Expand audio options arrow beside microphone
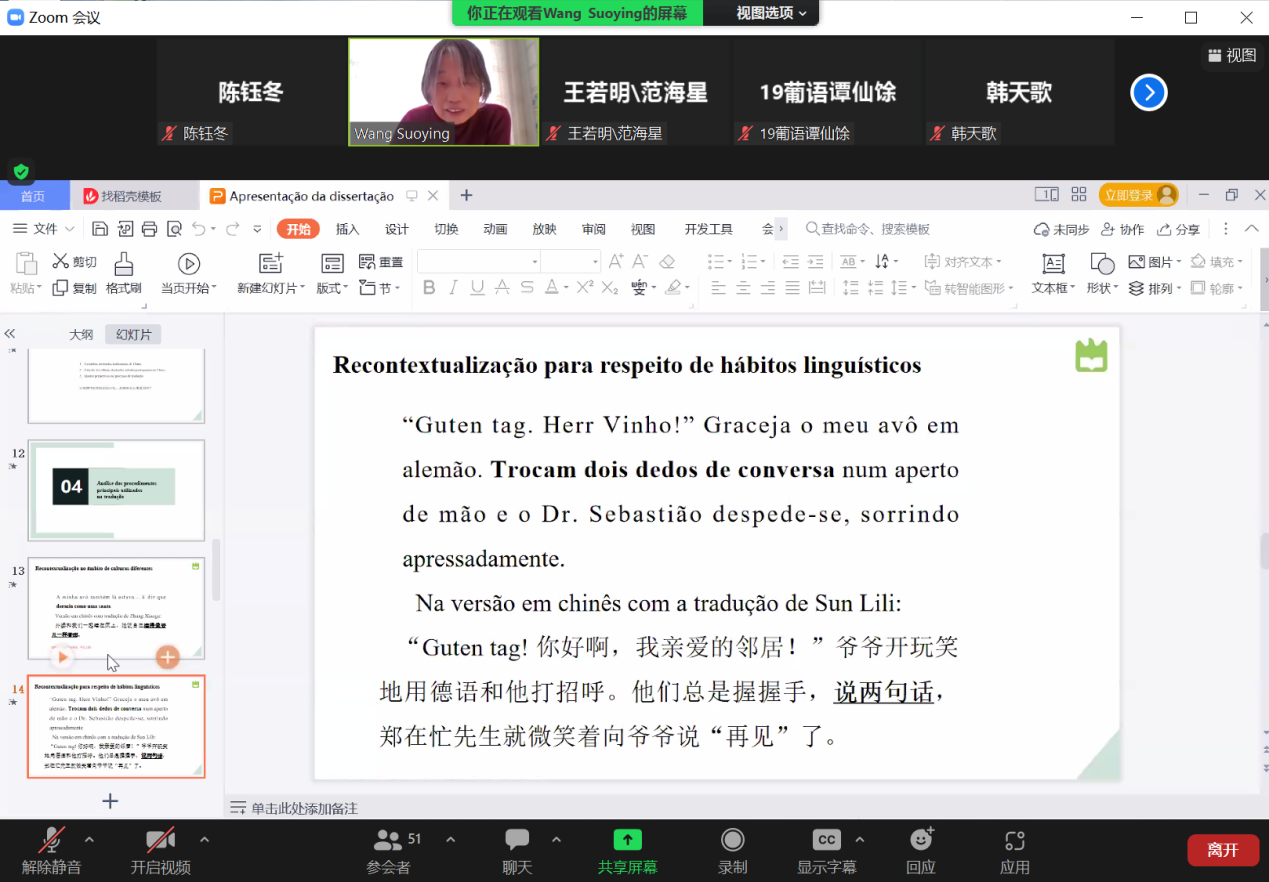The image size is (1269, 882). pos(89,839)
